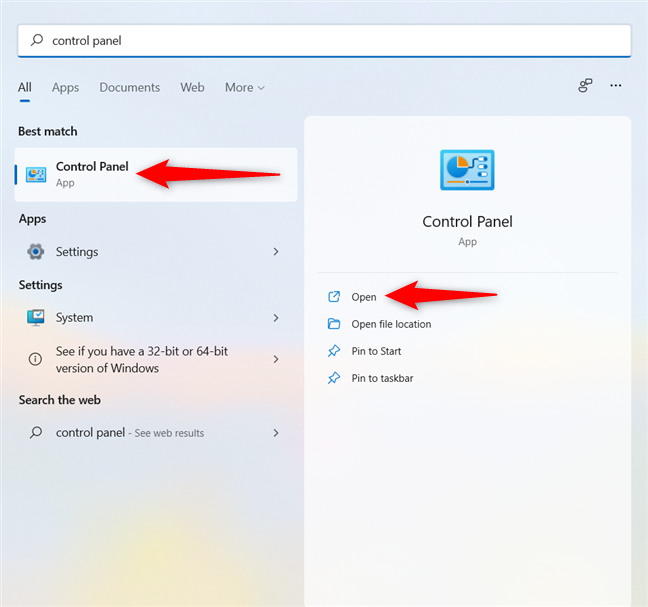648x607 pixels.
Task: Expand the 32-bit or 64-bit result chevron
Action: (276, 359)
